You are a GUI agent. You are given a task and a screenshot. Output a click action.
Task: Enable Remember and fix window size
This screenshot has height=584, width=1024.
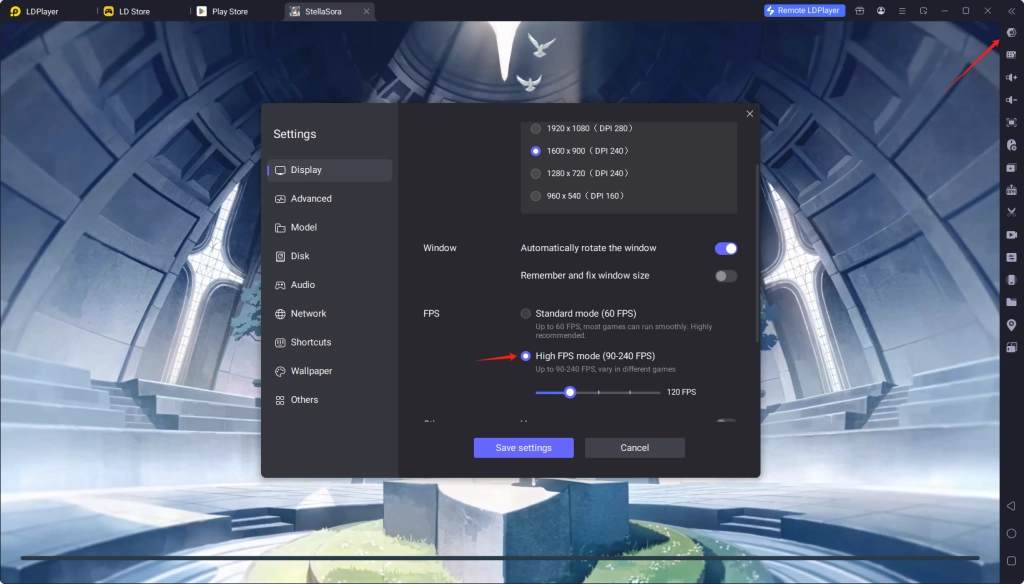coord(725,275)
